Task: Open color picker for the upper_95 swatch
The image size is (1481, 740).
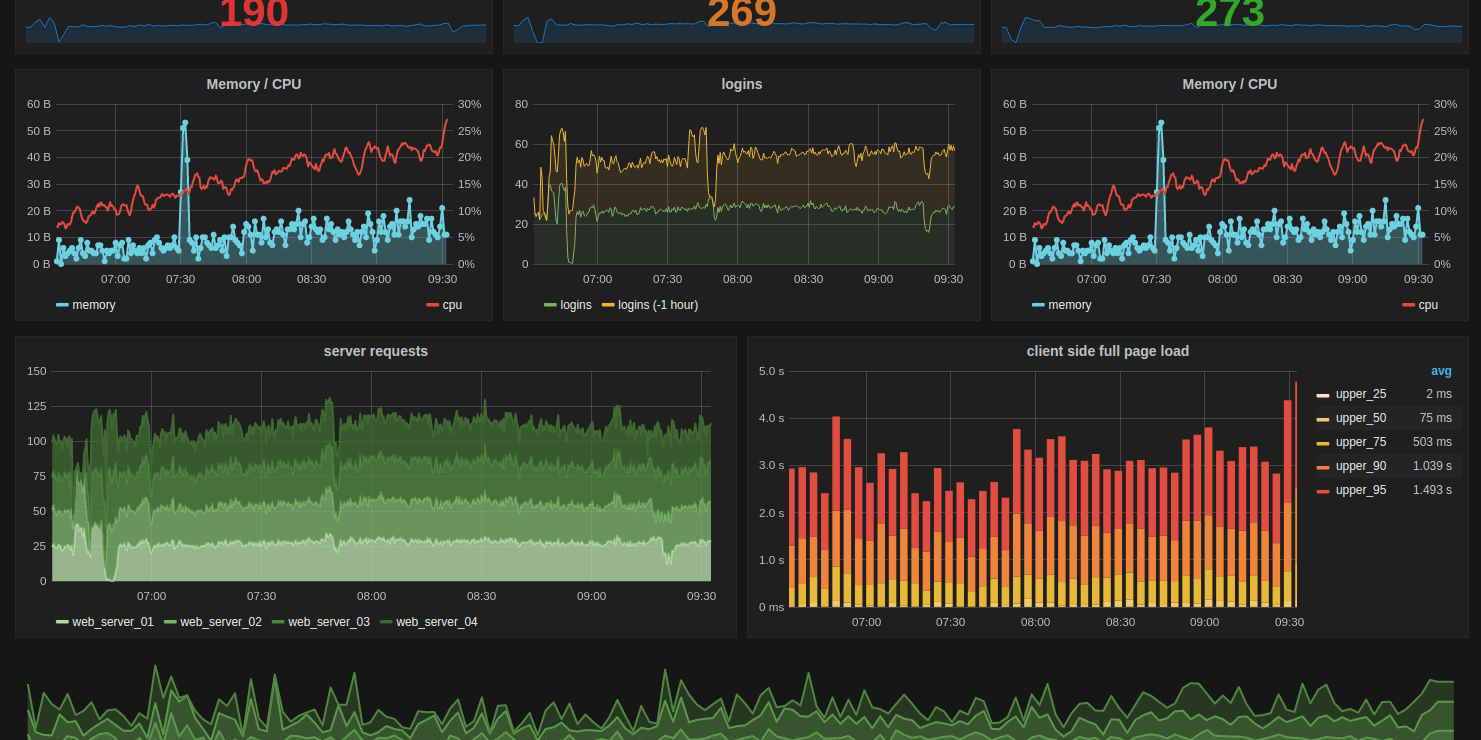Action: tap(1323, 491)
